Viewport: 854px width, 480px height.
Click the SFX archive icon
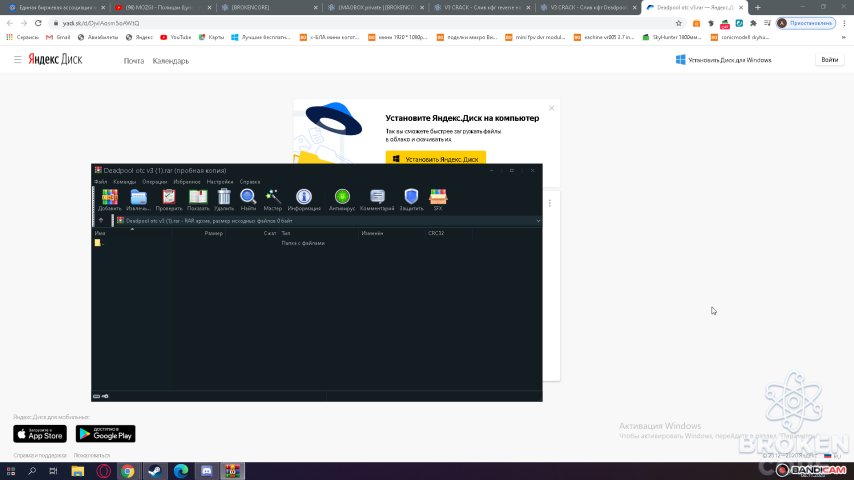[438, 199]
